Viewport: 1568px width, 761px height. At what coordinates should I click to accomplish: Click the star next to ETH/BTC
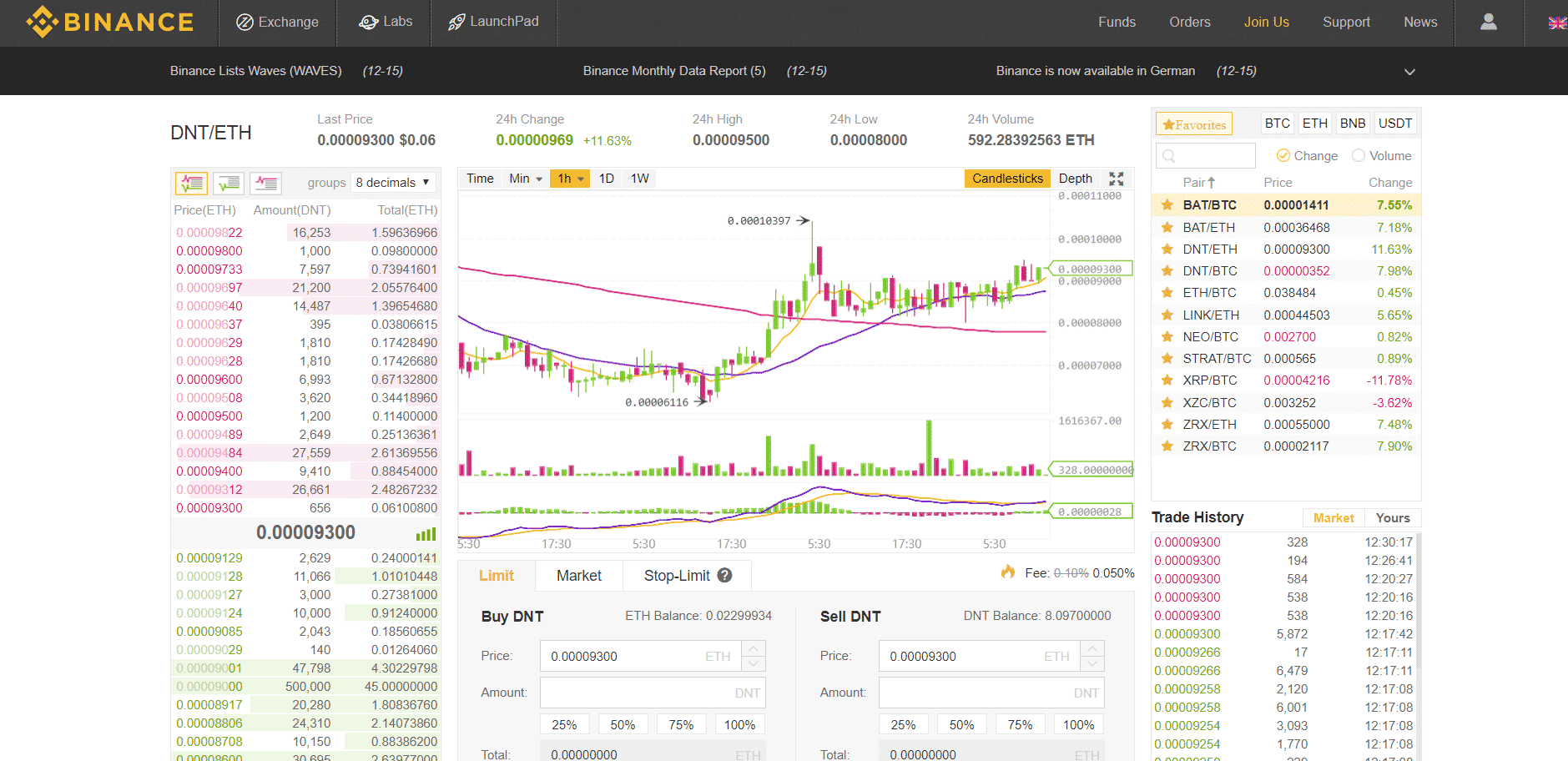pyautogui.click(x=1167, y=292)
